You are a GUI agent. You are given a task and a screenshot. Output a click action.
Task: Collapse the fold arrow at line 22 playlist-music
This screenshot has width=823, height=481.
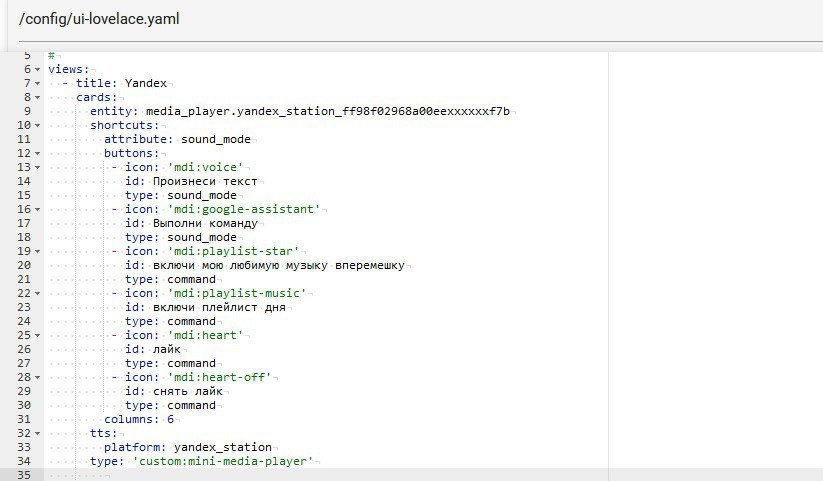37,294
